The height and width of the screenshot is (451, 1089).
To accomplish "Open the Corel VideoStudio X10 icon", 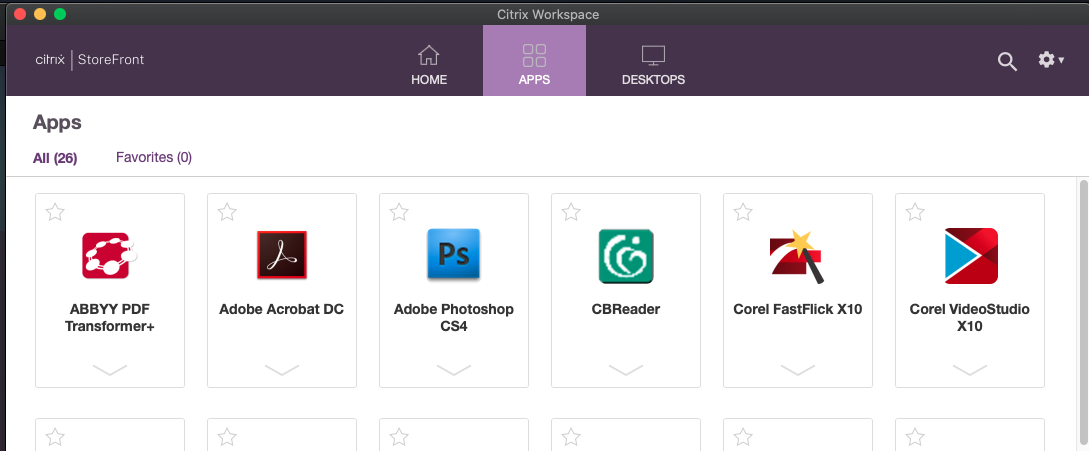I will coord(970,256).
